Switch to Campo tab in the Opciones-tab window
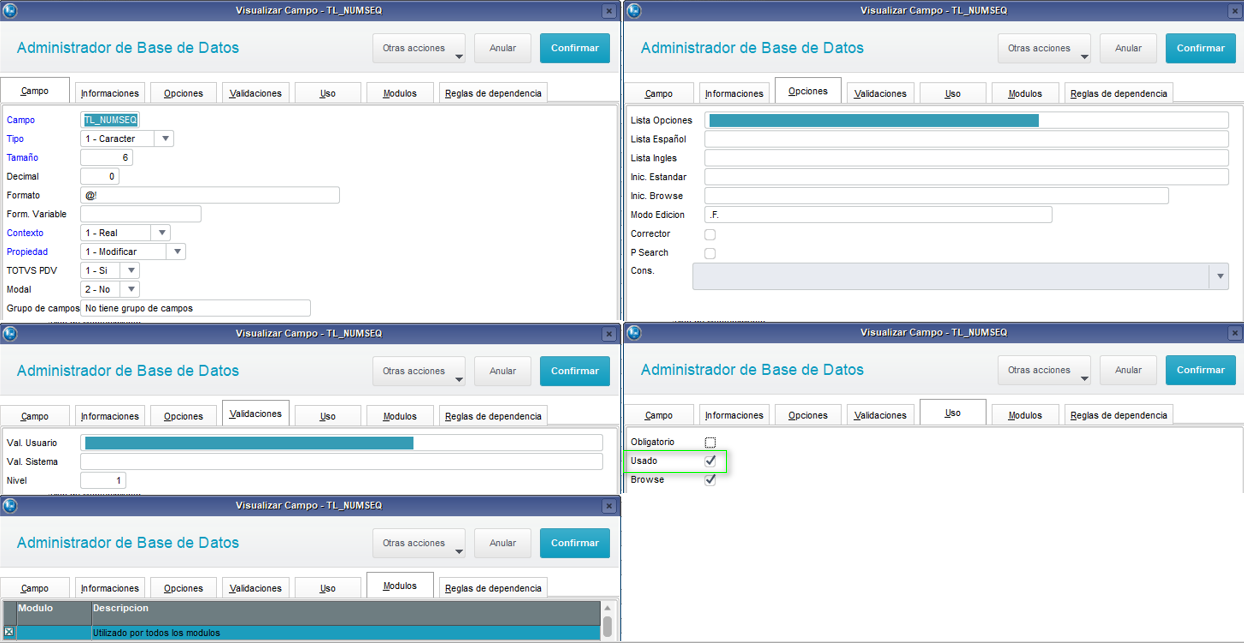Viewport: 1244px width, 644px height. 659,93
